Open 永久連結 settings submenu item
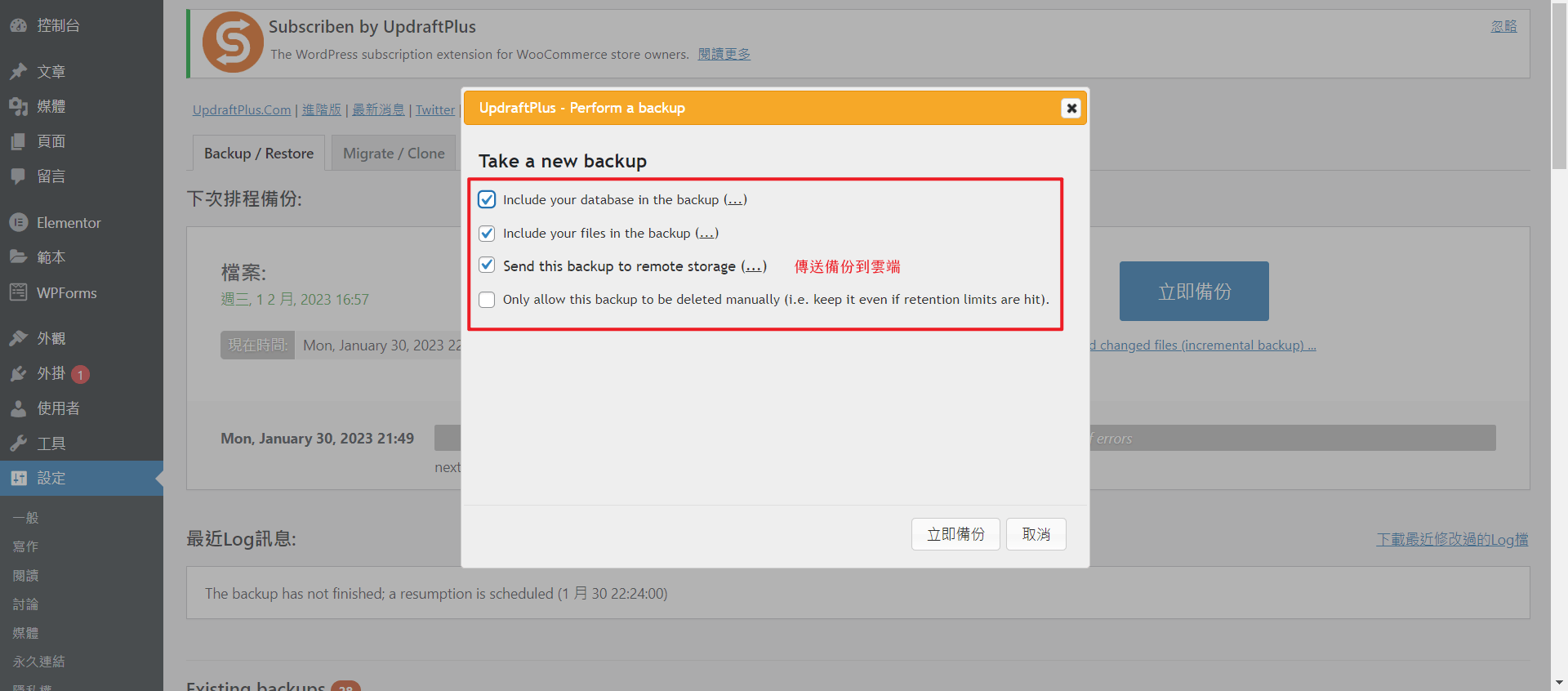 pyautogui.click(x=38, y=662)
